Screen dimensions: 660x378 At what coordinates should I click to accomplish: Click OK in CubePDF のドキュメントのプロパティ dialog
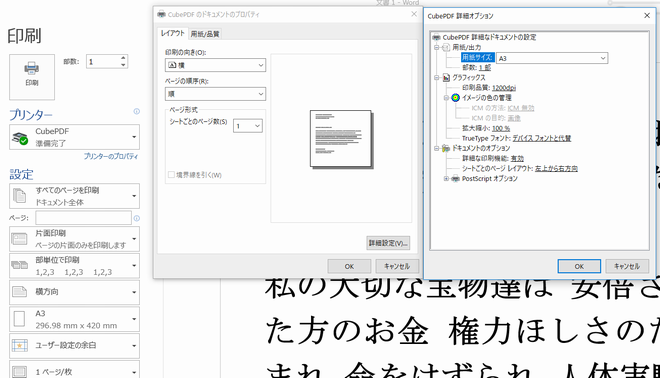pyautogui.click(x=349, y=266)
